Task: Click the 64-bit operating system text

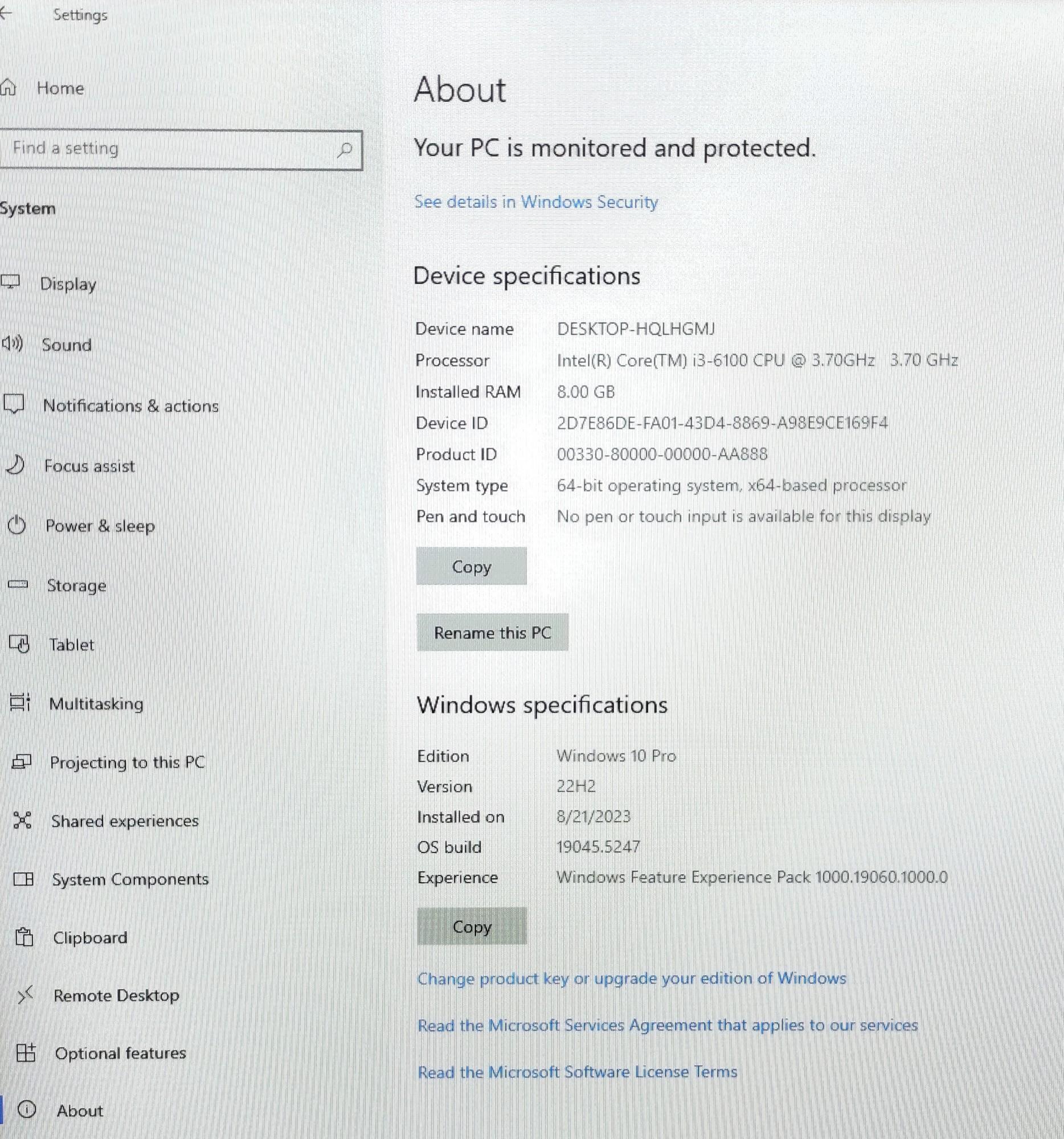Action: click(732, 486)
